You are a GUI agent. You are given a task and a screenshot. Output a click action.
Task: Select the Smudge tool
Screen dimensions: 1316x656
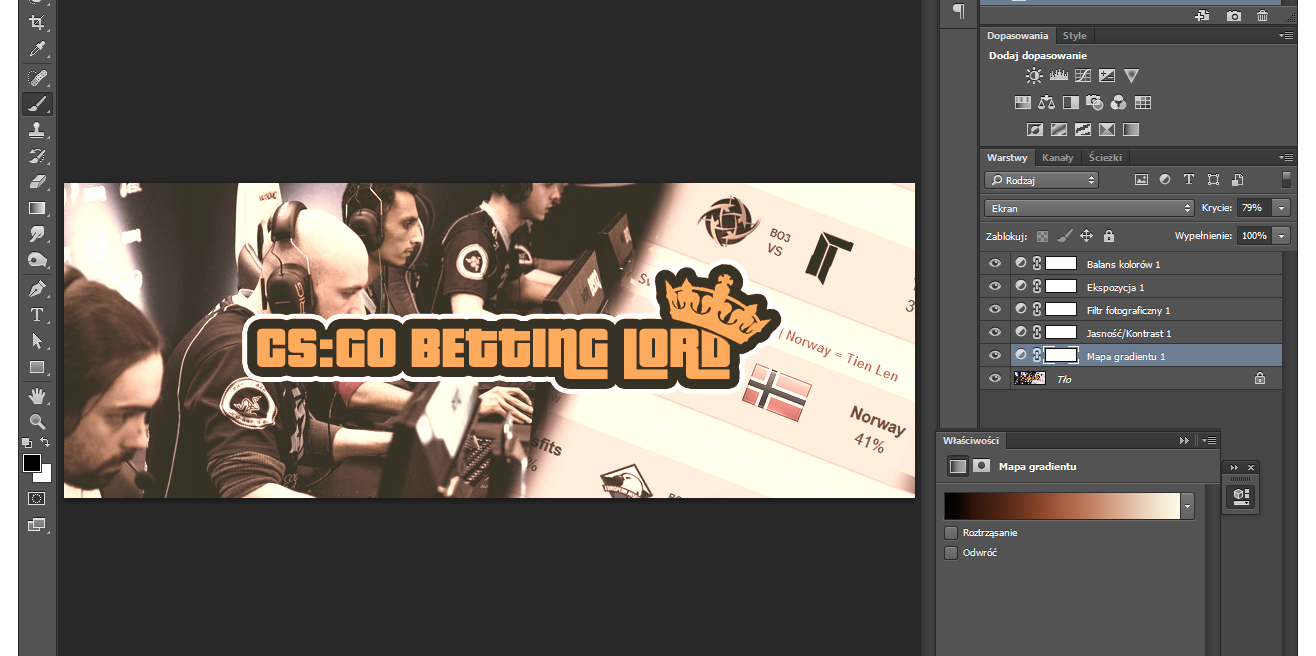point(37,234)
